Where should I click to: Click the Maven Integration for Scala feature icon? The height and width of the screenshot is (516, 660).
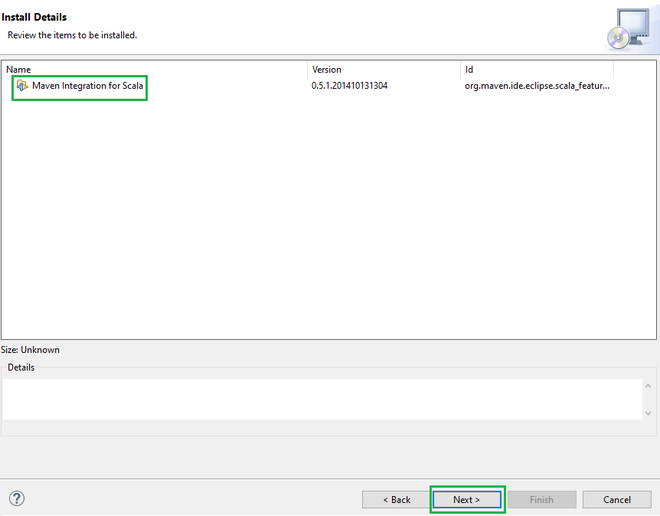[x=22, y=85]
